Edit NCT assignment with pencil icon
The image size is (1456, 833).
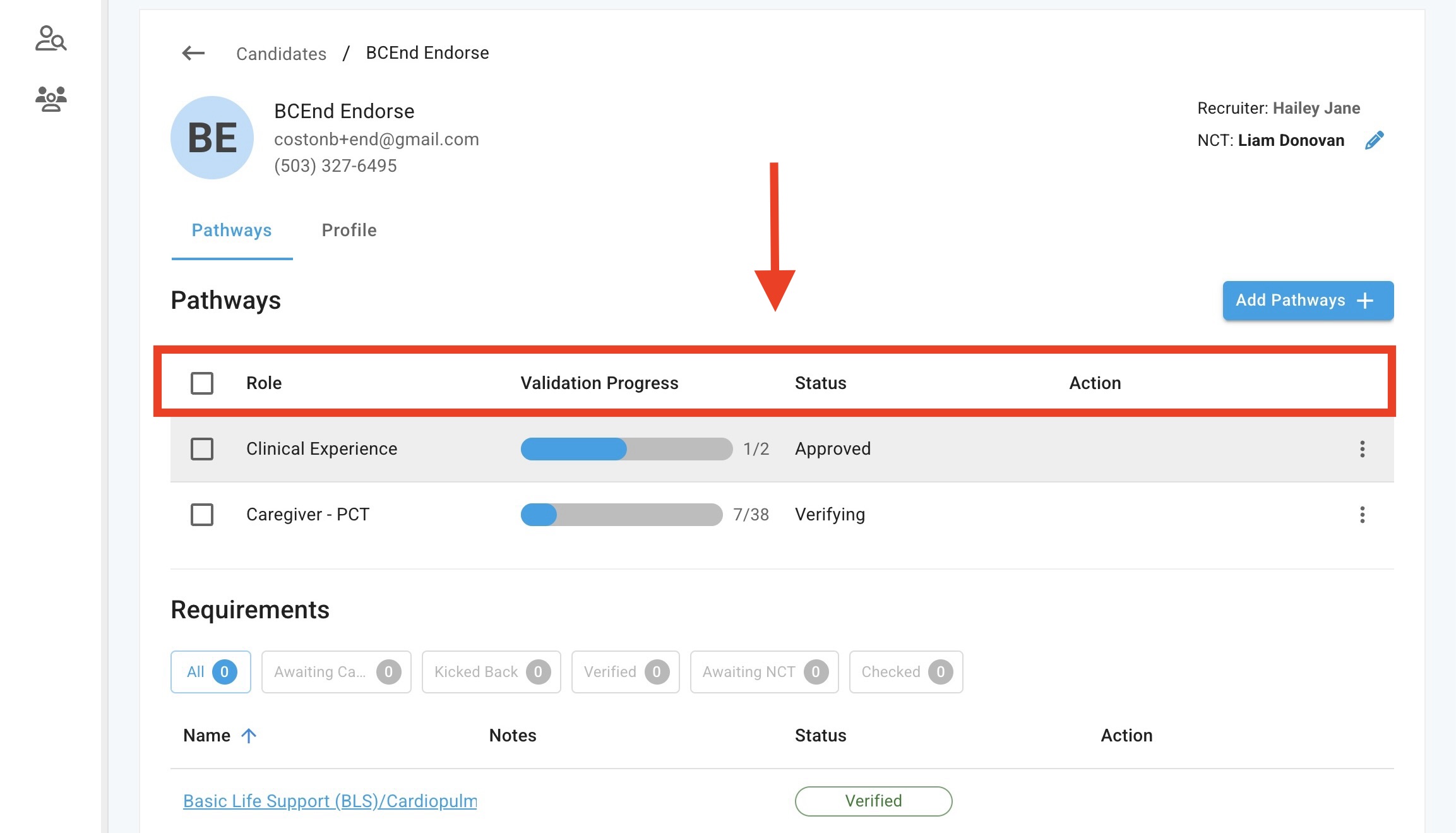(1374, 140)
